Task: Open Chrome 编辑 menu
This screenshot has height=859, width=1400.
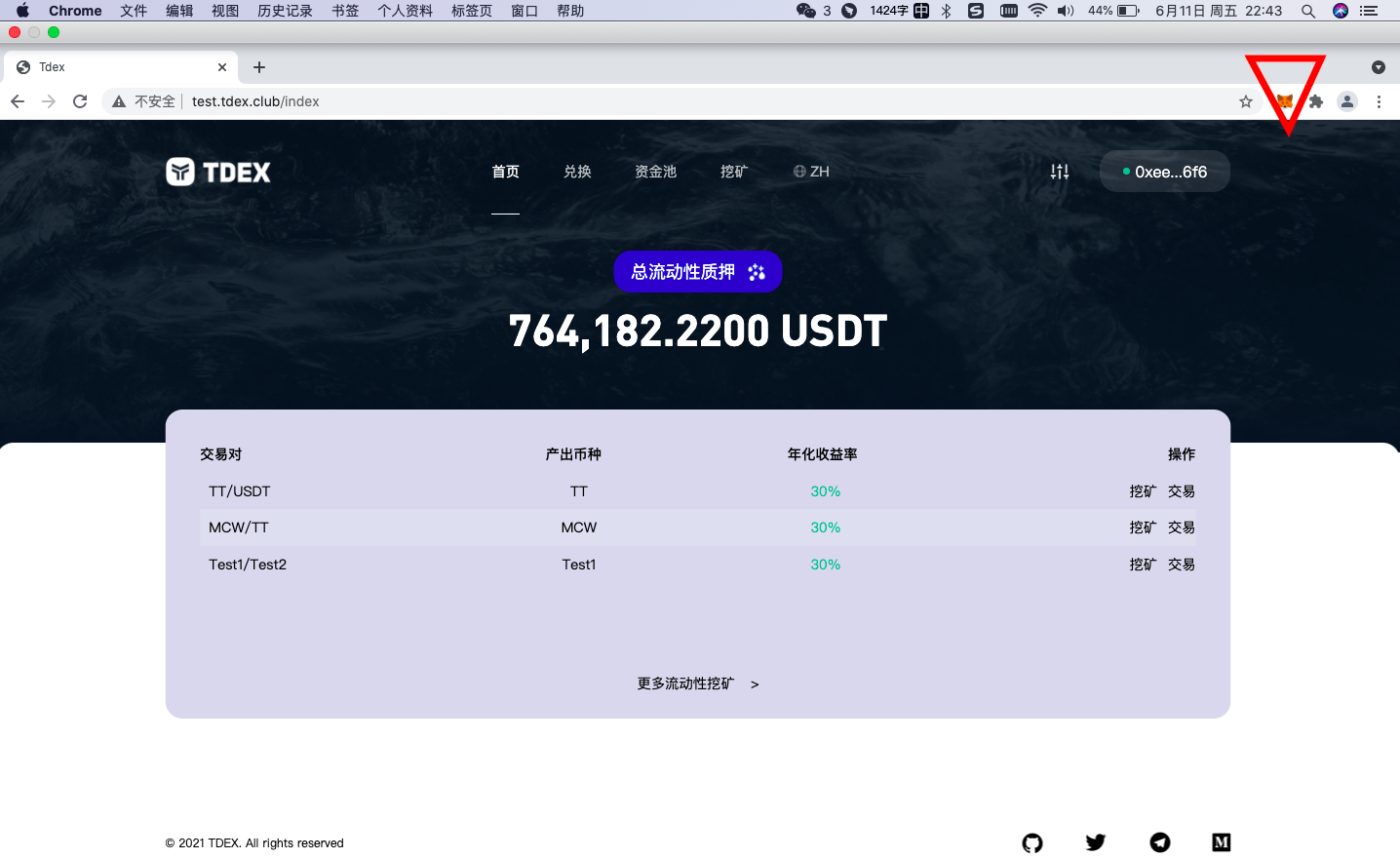Action: (179, 11)
